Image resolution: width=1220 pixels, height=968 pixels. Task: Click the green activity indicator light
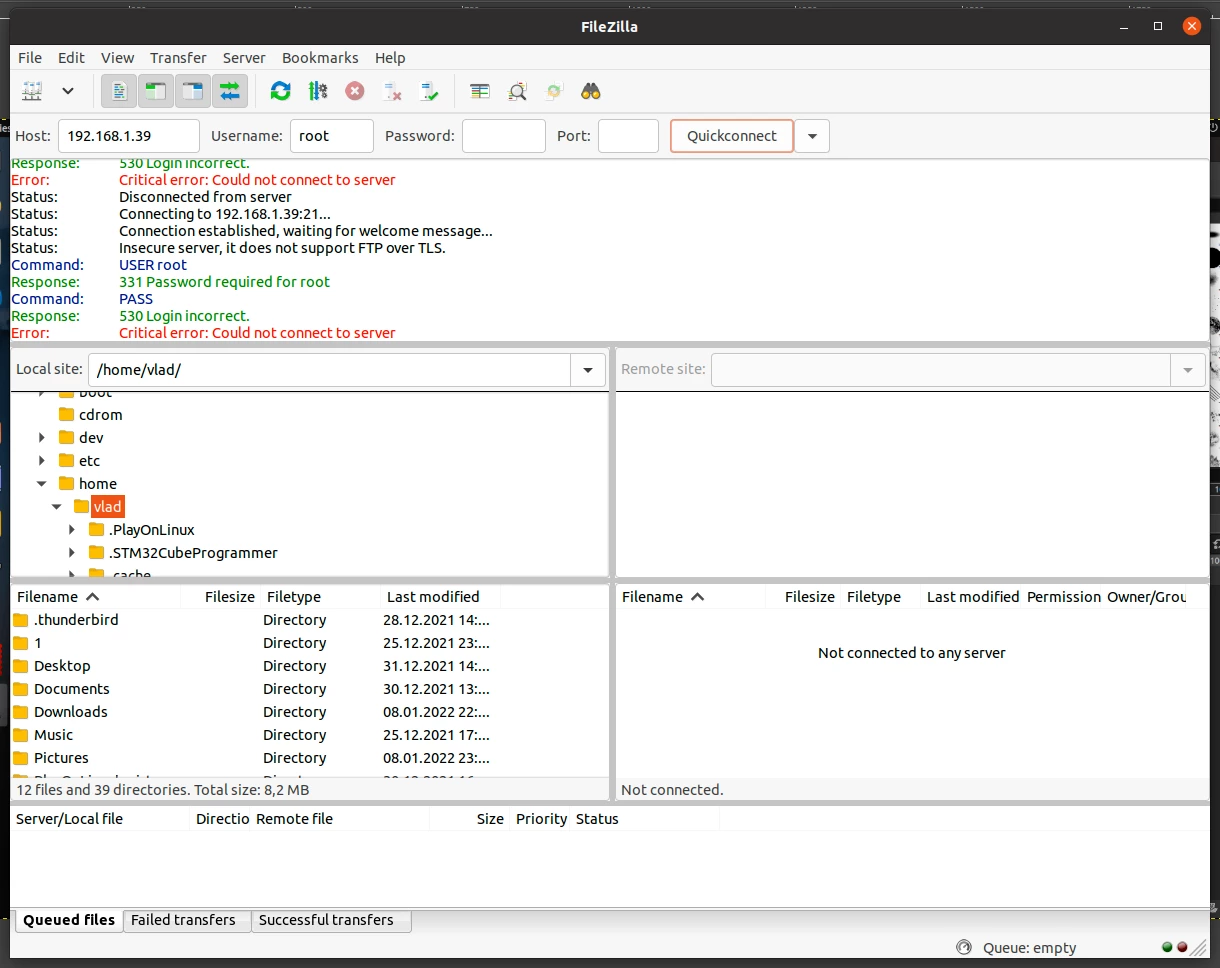tap(1167, 947)
